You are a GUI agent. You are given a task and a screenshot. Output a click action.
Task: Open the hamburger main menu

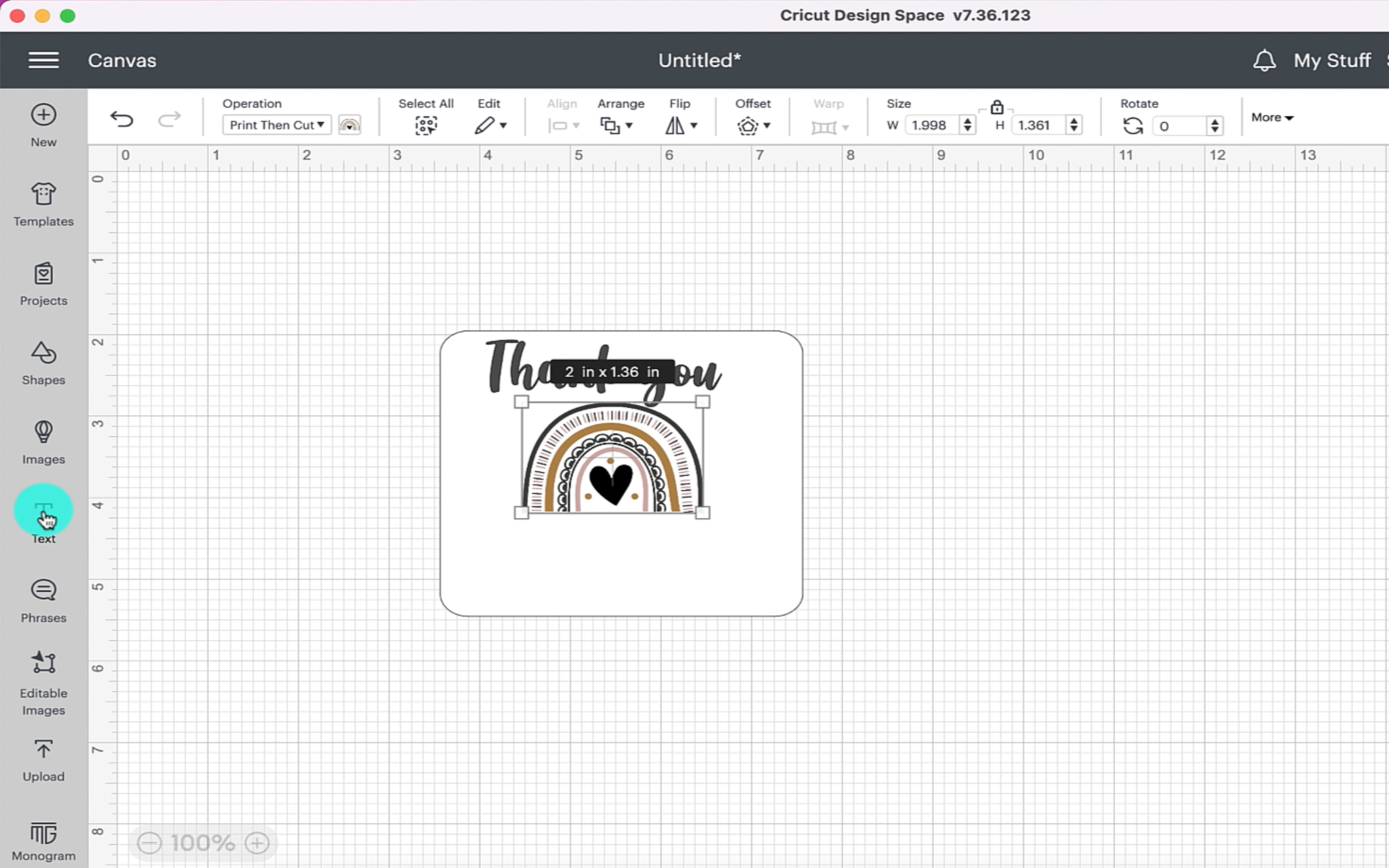pos(43,60)
